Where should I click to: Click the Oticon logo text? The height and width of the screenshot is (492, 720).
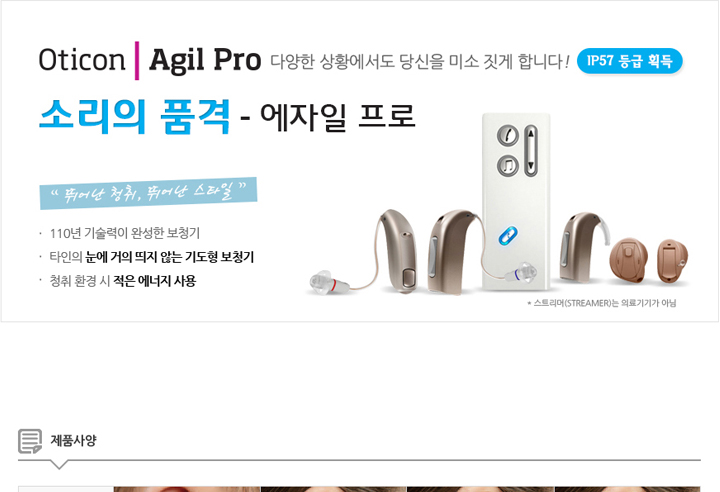tap(82, 60)
